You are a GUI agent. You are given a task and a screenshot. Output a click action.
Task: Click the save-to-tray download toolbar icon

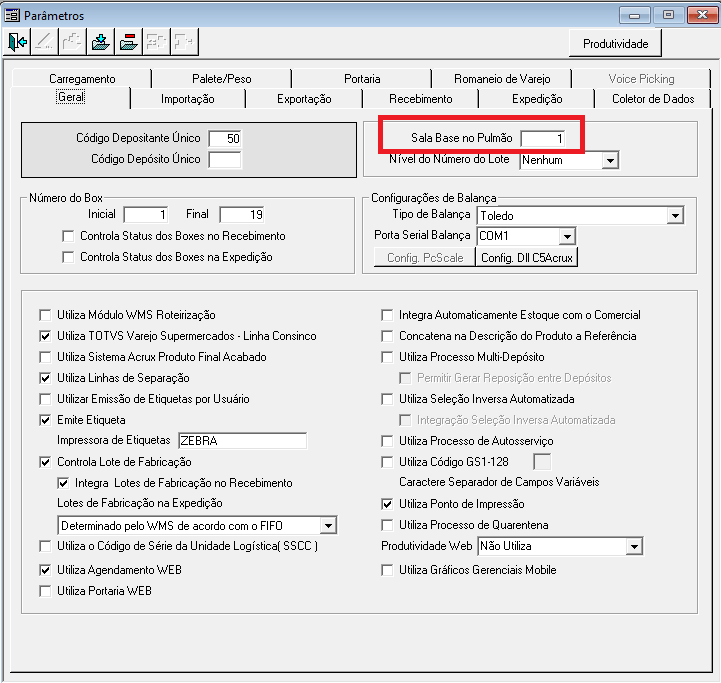tap(101, 42)
